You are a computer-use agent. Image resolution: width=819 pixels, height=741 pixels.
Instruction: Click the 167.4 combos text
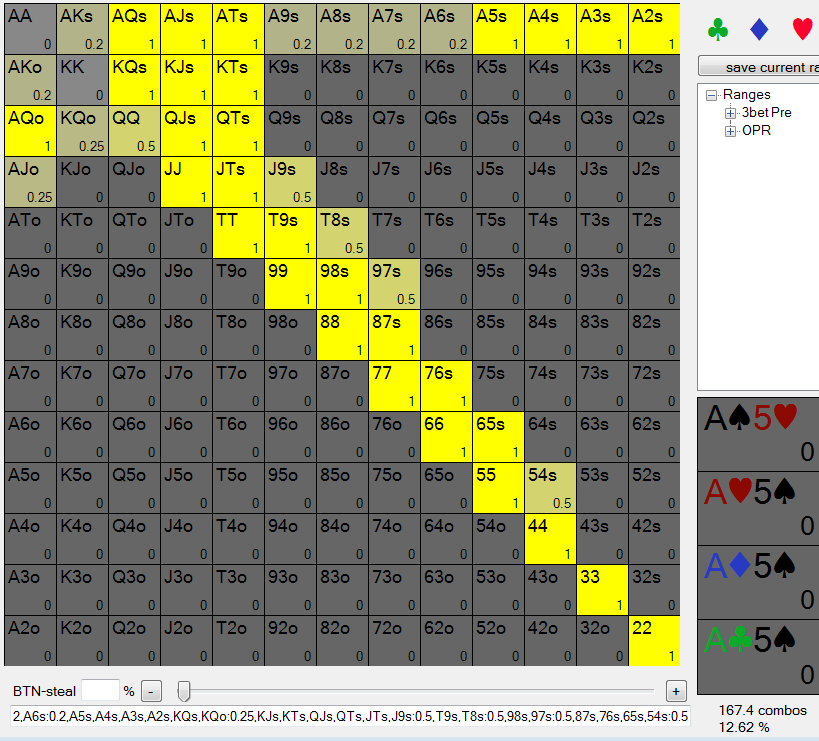tap(763, 710)
